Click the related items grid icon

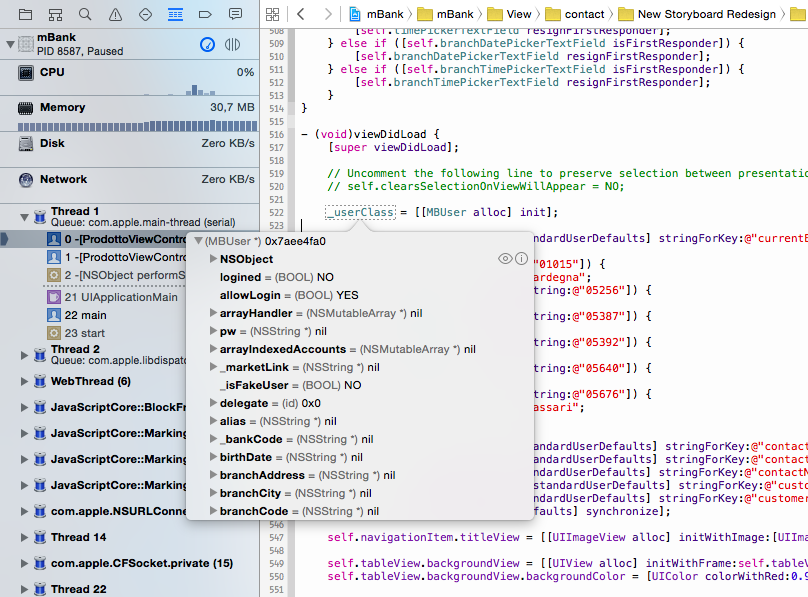[273, 14]
